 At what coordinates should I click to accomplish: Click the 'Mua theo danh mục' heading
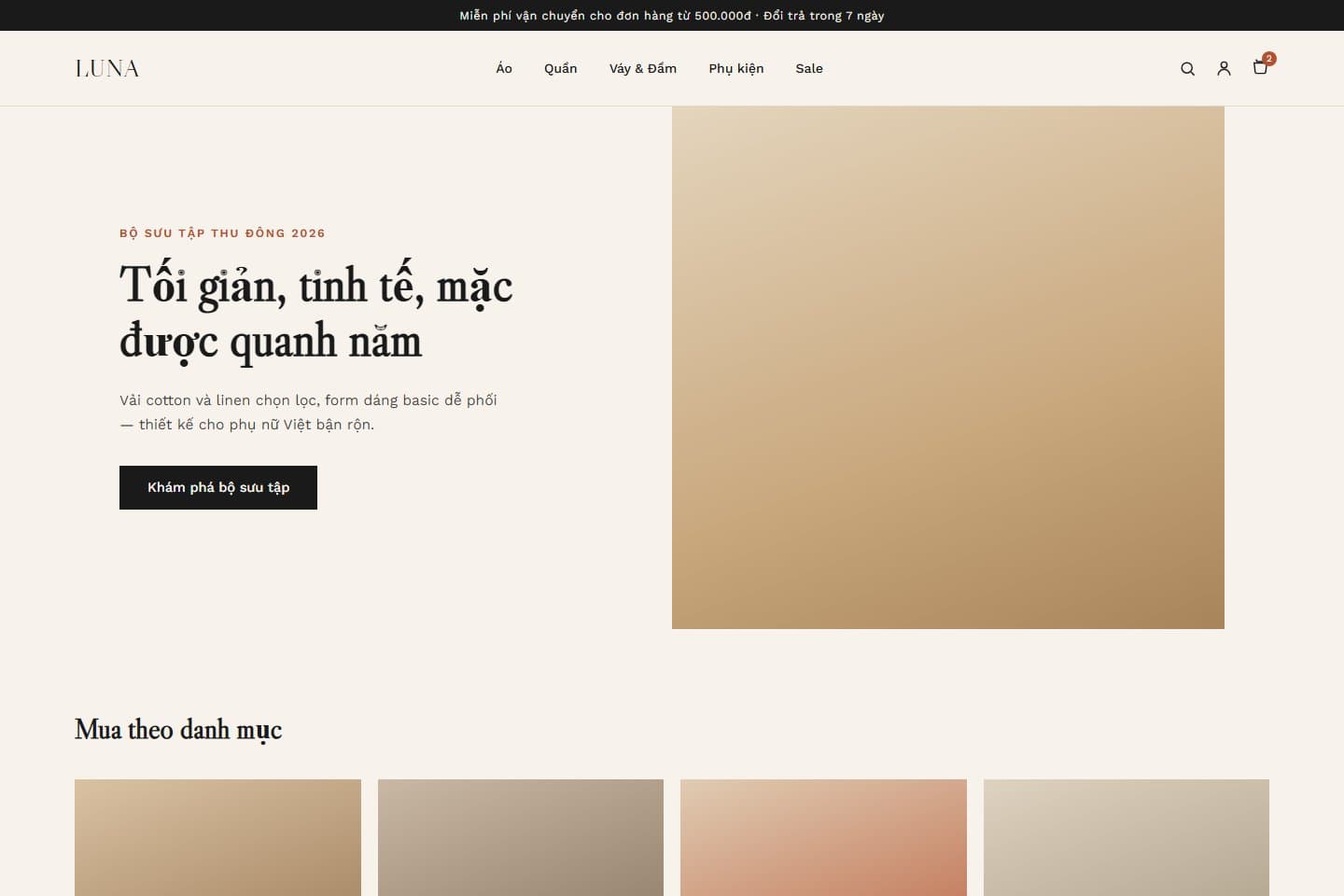point(178,729)
